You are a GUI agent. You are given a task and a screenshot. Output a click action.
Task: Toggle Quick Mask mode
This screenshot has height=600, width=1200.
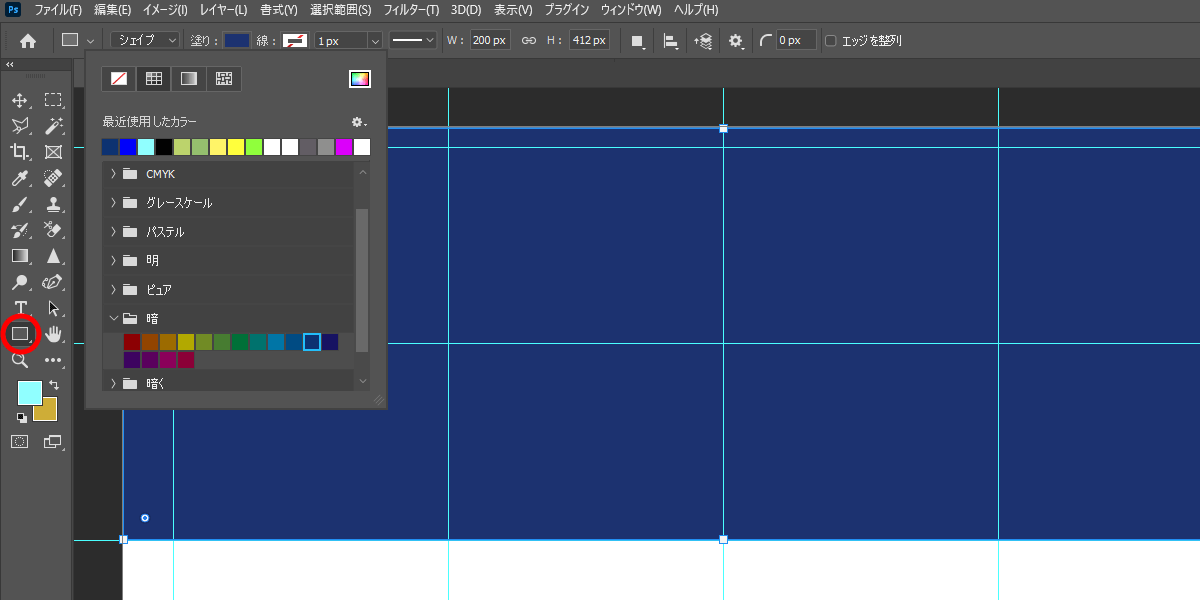(x=20, y=441)
